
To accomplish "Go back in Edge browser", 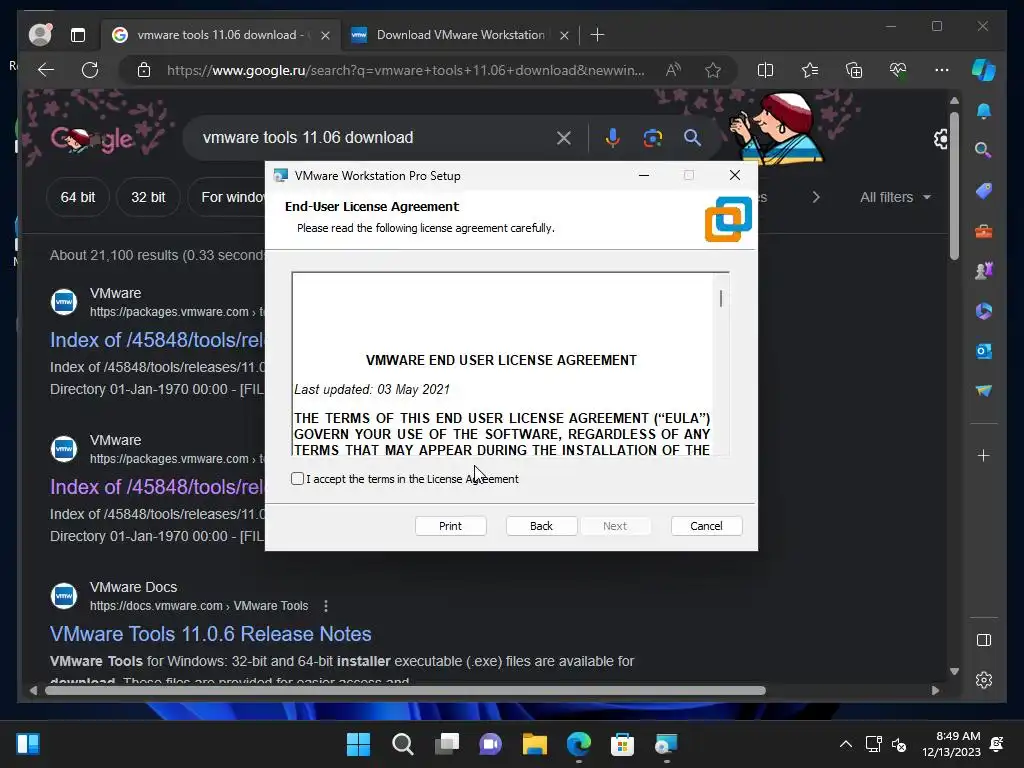I will [46, 70].
